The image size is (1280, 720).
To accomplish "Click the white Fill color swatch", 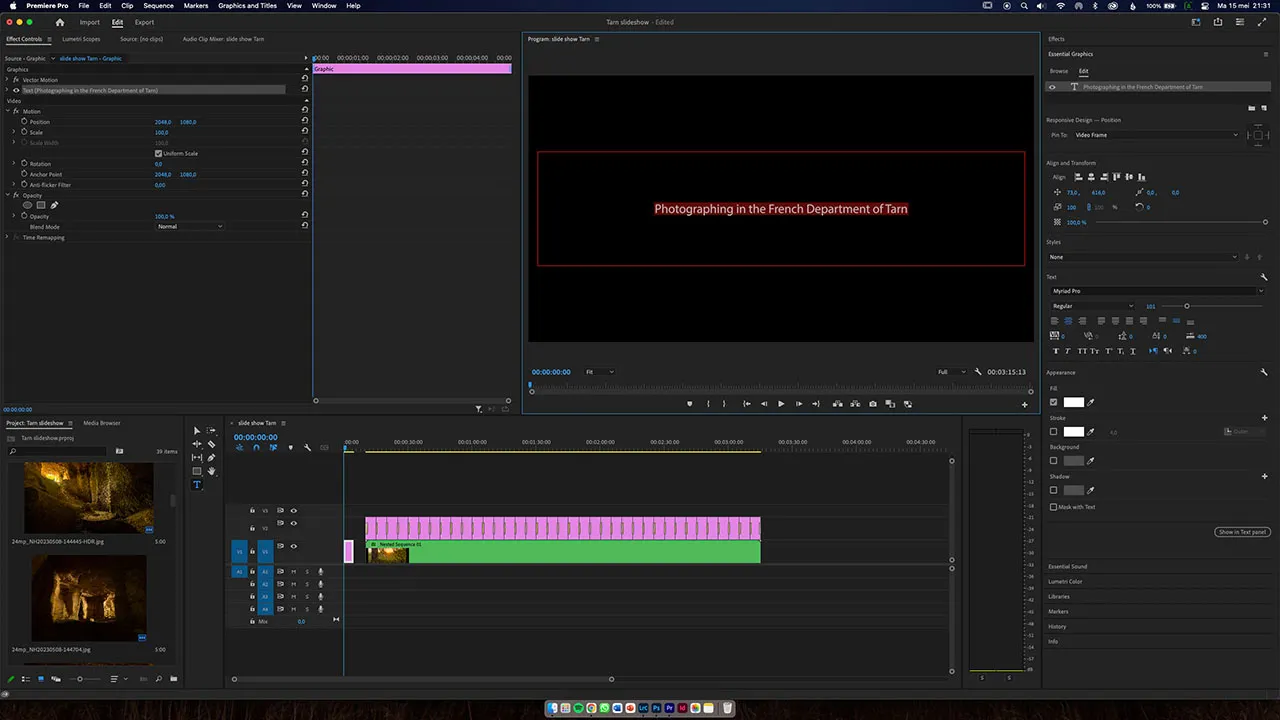I will (1073, 402).
